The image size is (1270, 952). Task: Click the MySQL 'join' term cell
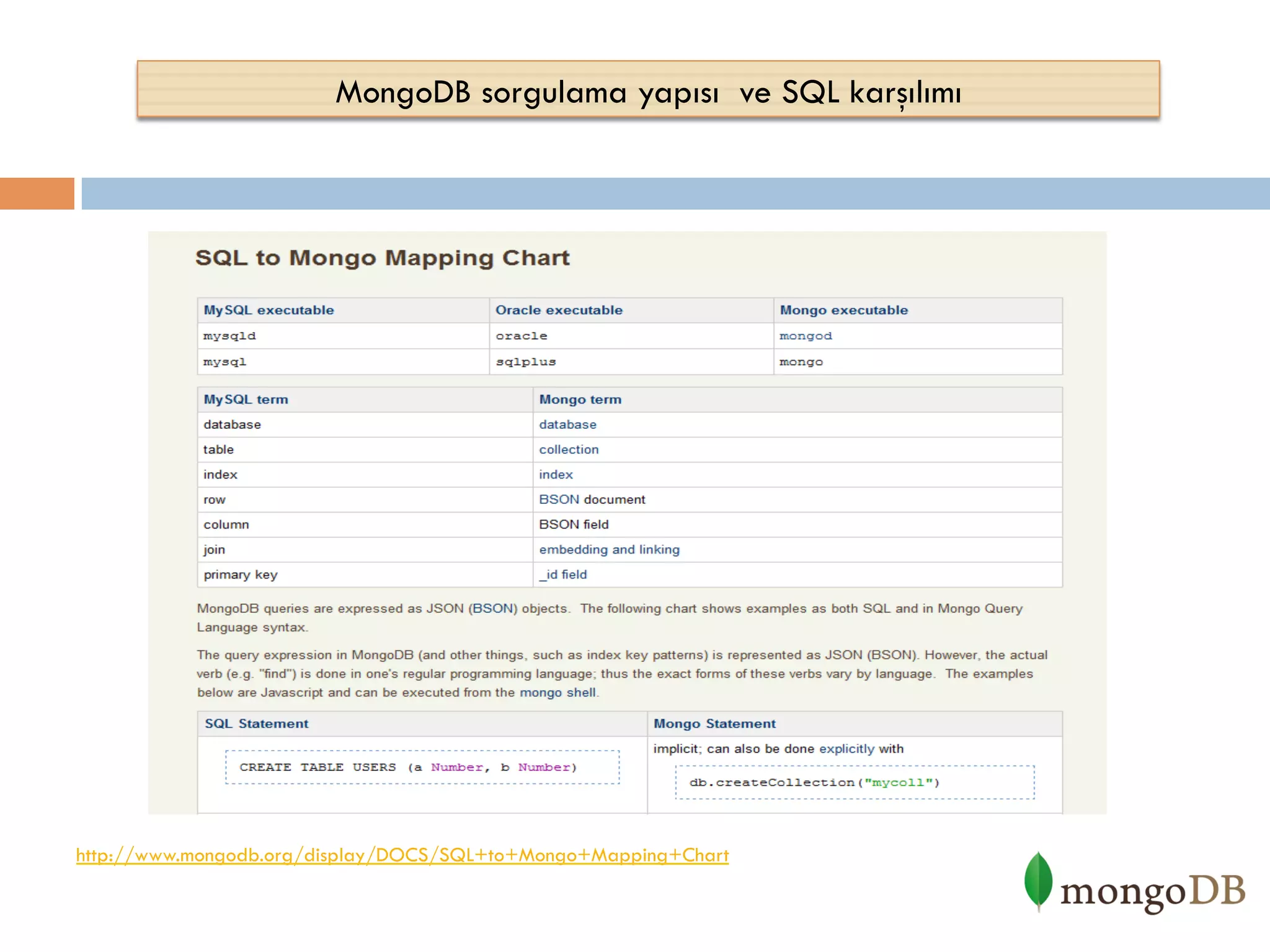(x=365, y=549)
